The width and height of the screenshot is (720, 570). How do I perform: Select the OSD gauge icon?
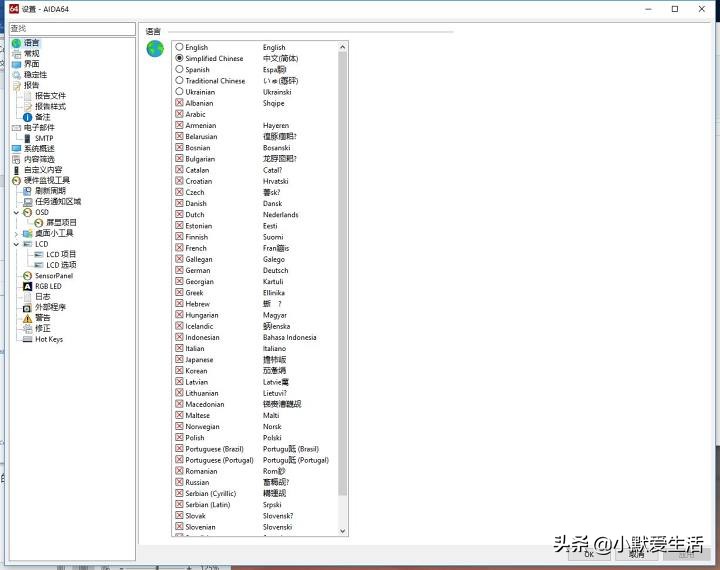[x=28, y=212]
